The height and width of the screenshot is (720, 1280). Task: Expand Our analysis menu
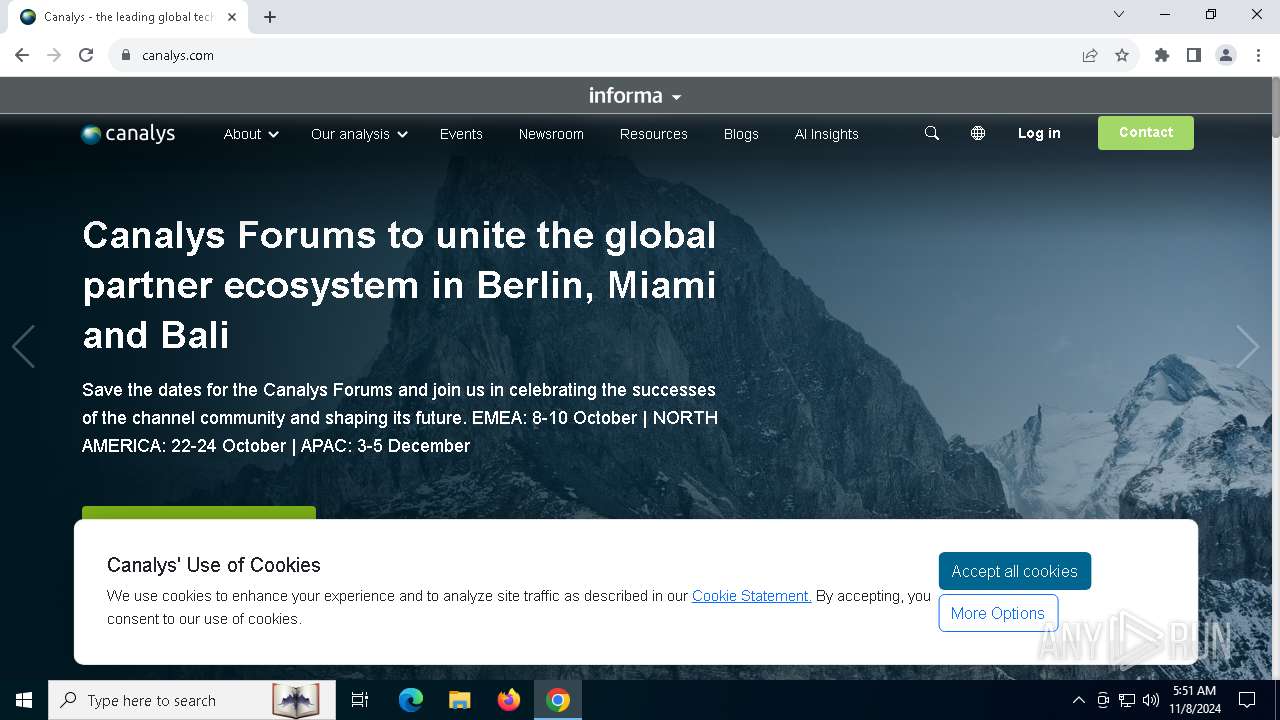tap(359, 134)
